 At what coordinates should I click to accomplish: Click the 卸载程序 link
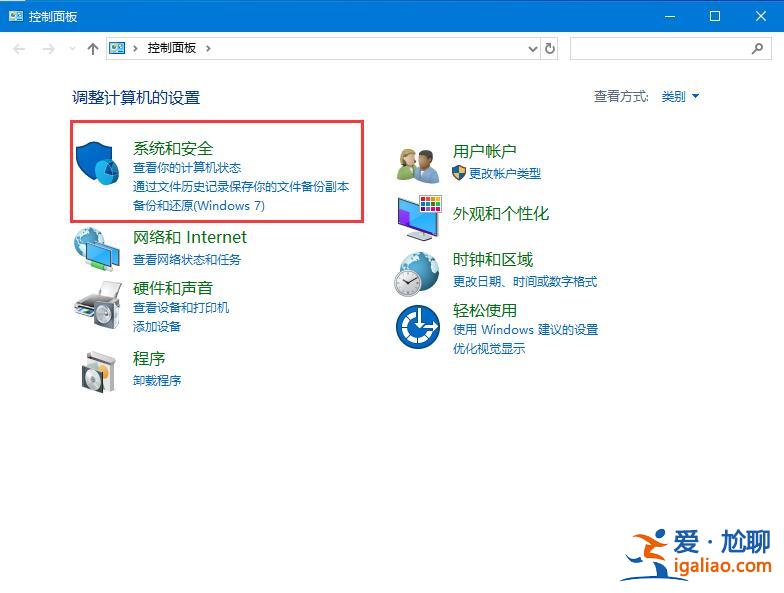[157, 380]
